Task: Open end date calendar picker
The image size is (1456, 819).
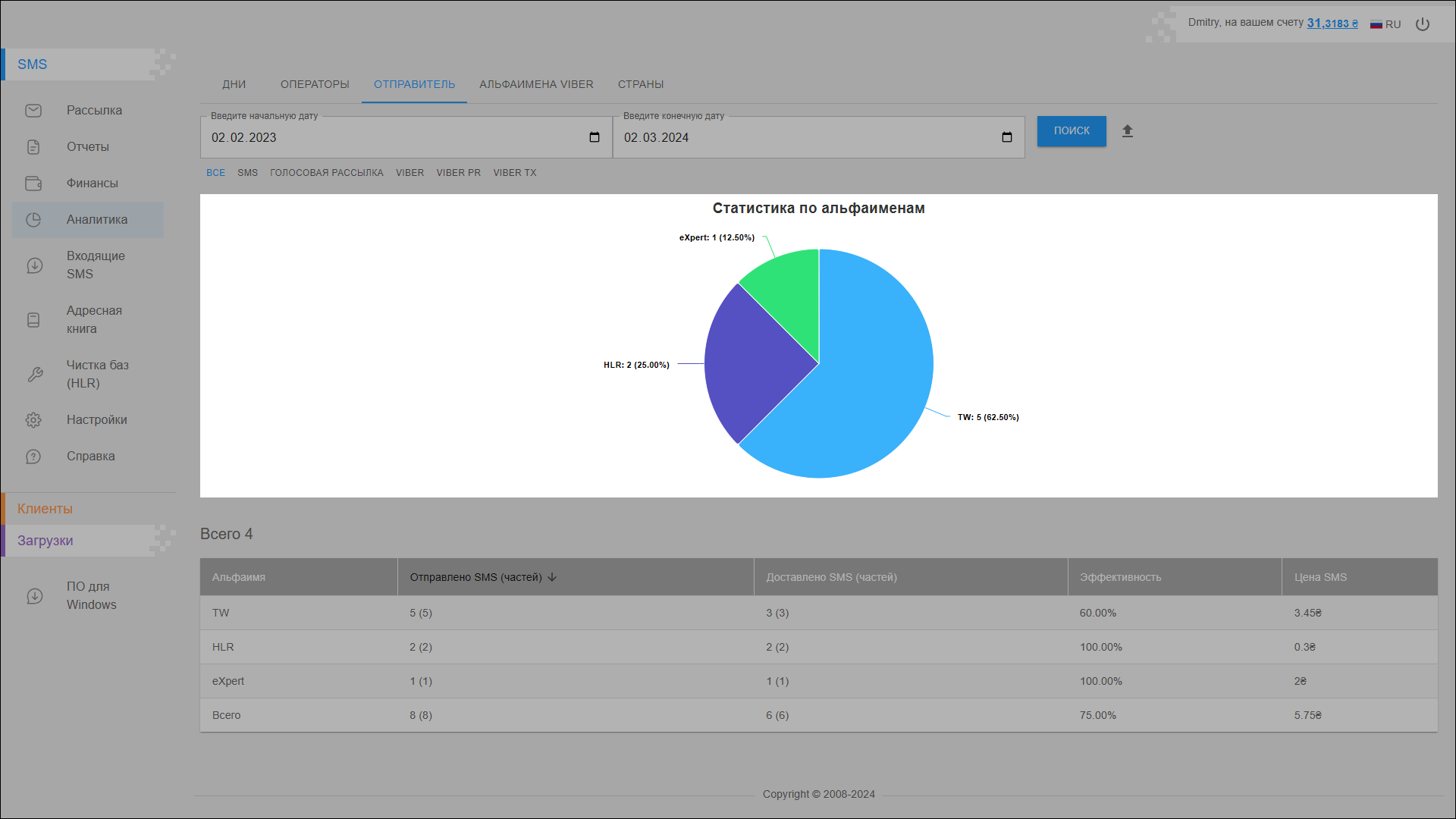Action: click(x=1007, y=137)
